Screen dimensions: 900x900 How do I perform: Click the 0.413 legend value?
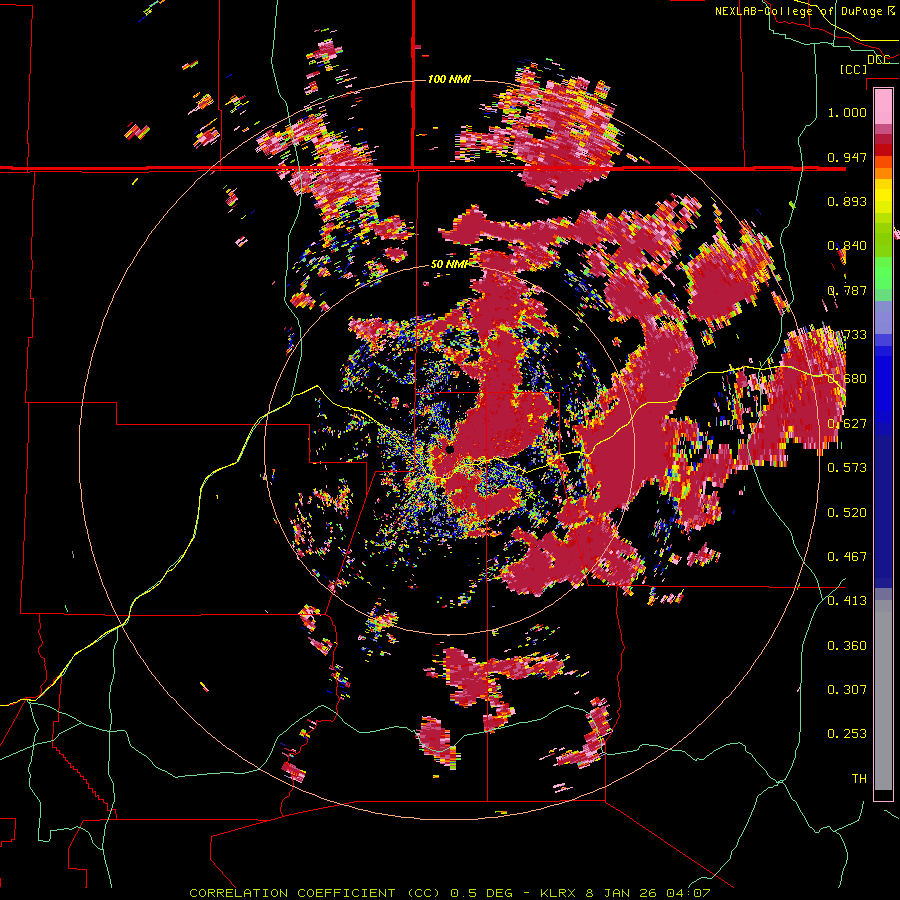coord(847,601)
